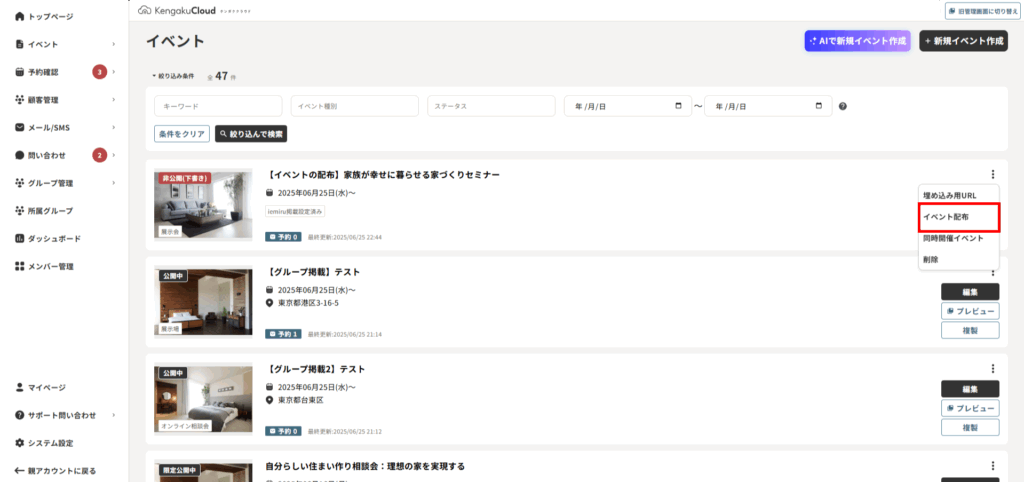Image resolution: width=1024 pixels, height=482 pixels.
Task: Select 削除 from the context menu
Action: tap(931, 260)
